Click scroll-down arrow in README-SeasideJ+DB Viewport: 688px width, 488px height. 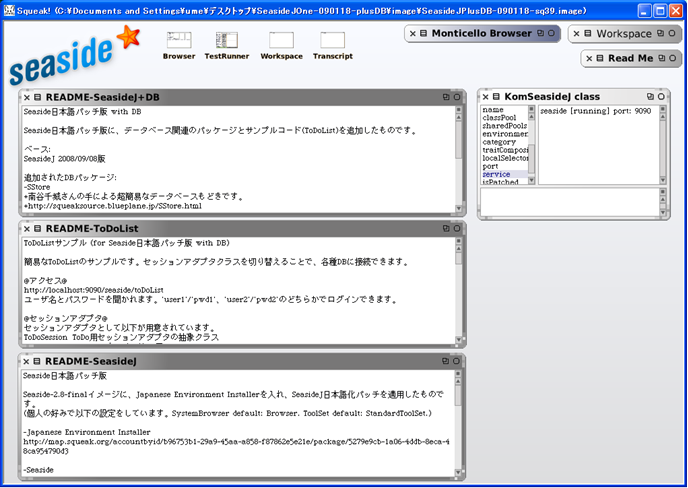click(x=459, y=208)
